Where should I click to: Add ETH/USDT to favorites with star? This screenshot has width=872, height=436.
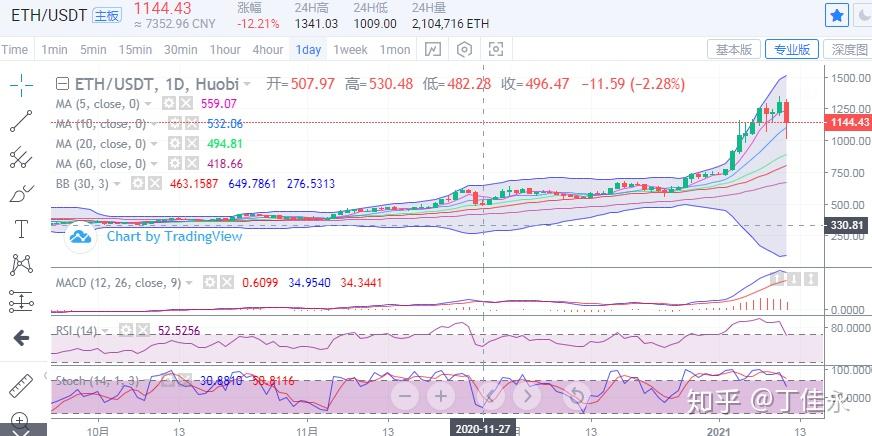pyautogui.click(x=836, y=15)
